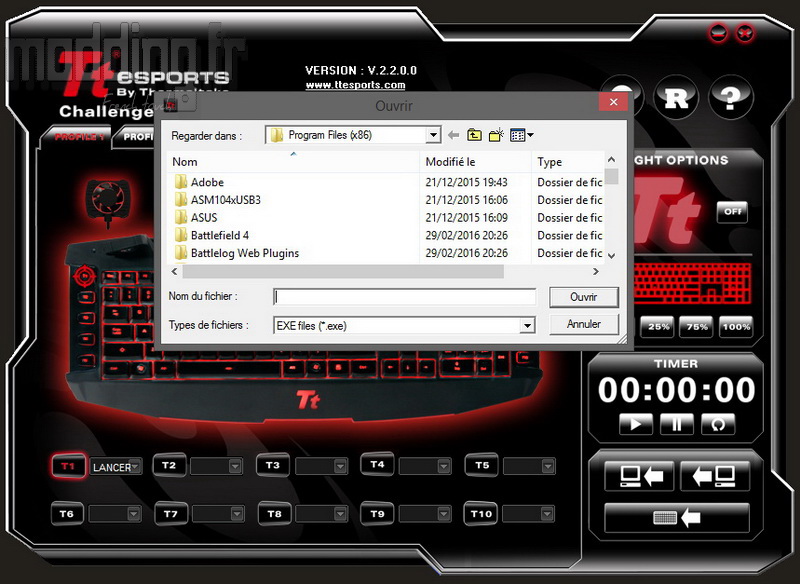800x584 pixels.
Task: Toggle the light OFF button
Action: click(x=732, y=212)
